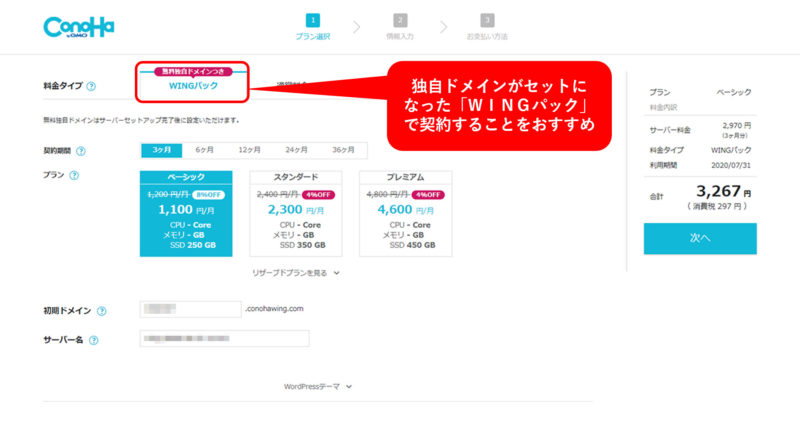Open help icon next to サーバー名
800x425 pixels.
click(x=93, y=340)
